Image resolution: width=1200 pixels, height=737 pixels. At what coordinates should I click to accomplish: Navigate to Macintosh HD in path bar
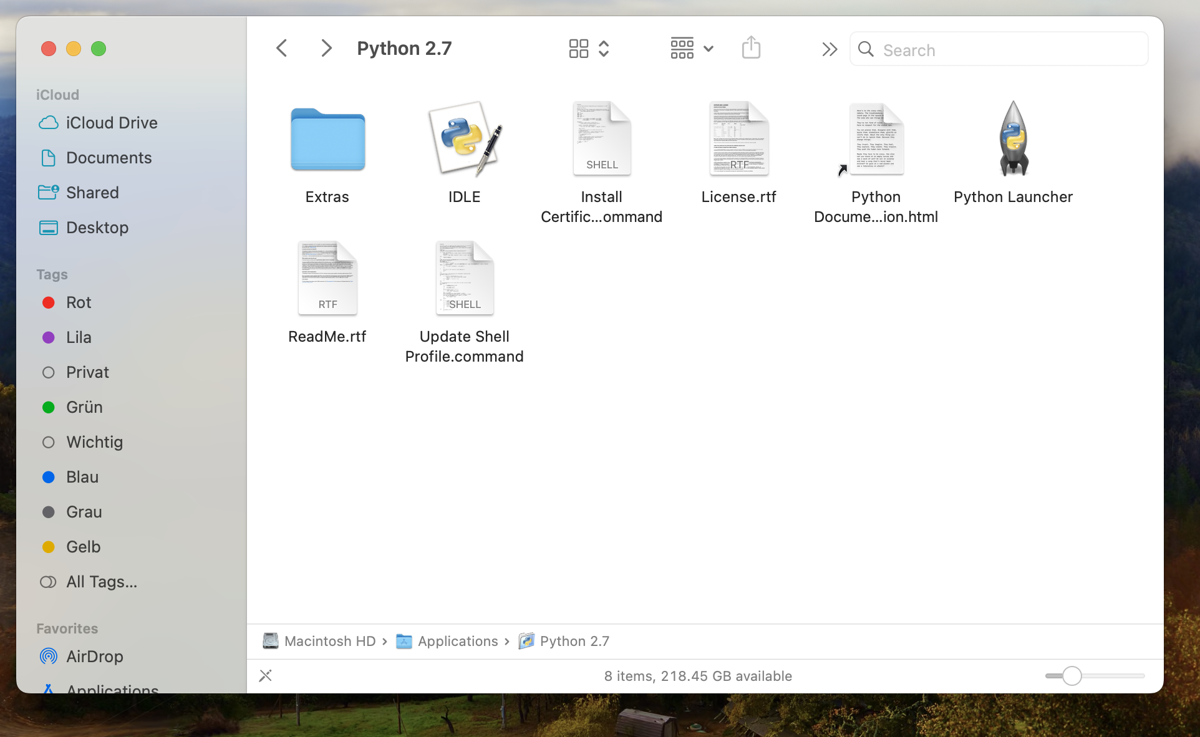click(330, 641)
